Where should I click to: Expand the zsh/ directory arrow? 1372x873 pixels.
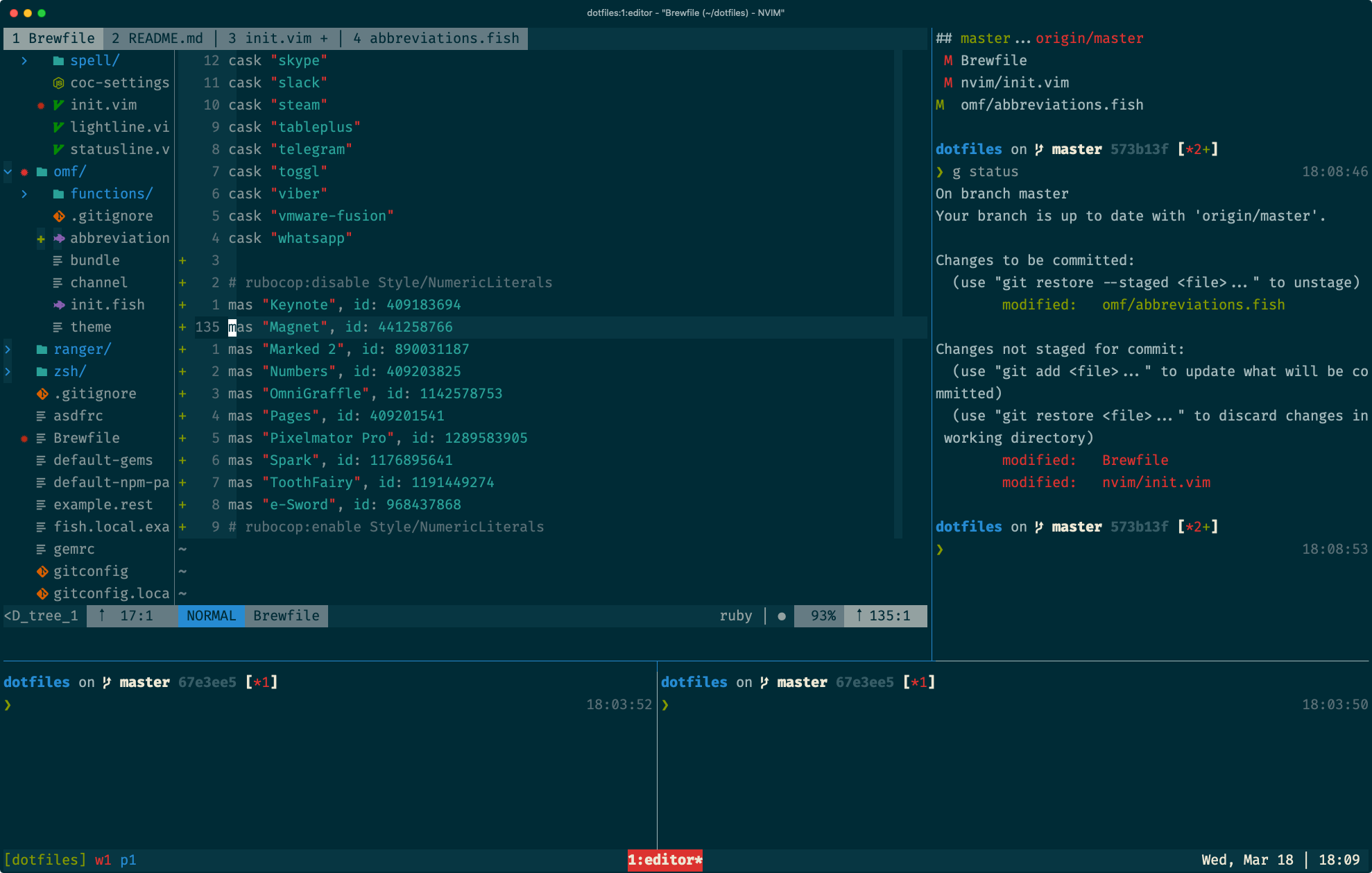(x=8, y=371)
